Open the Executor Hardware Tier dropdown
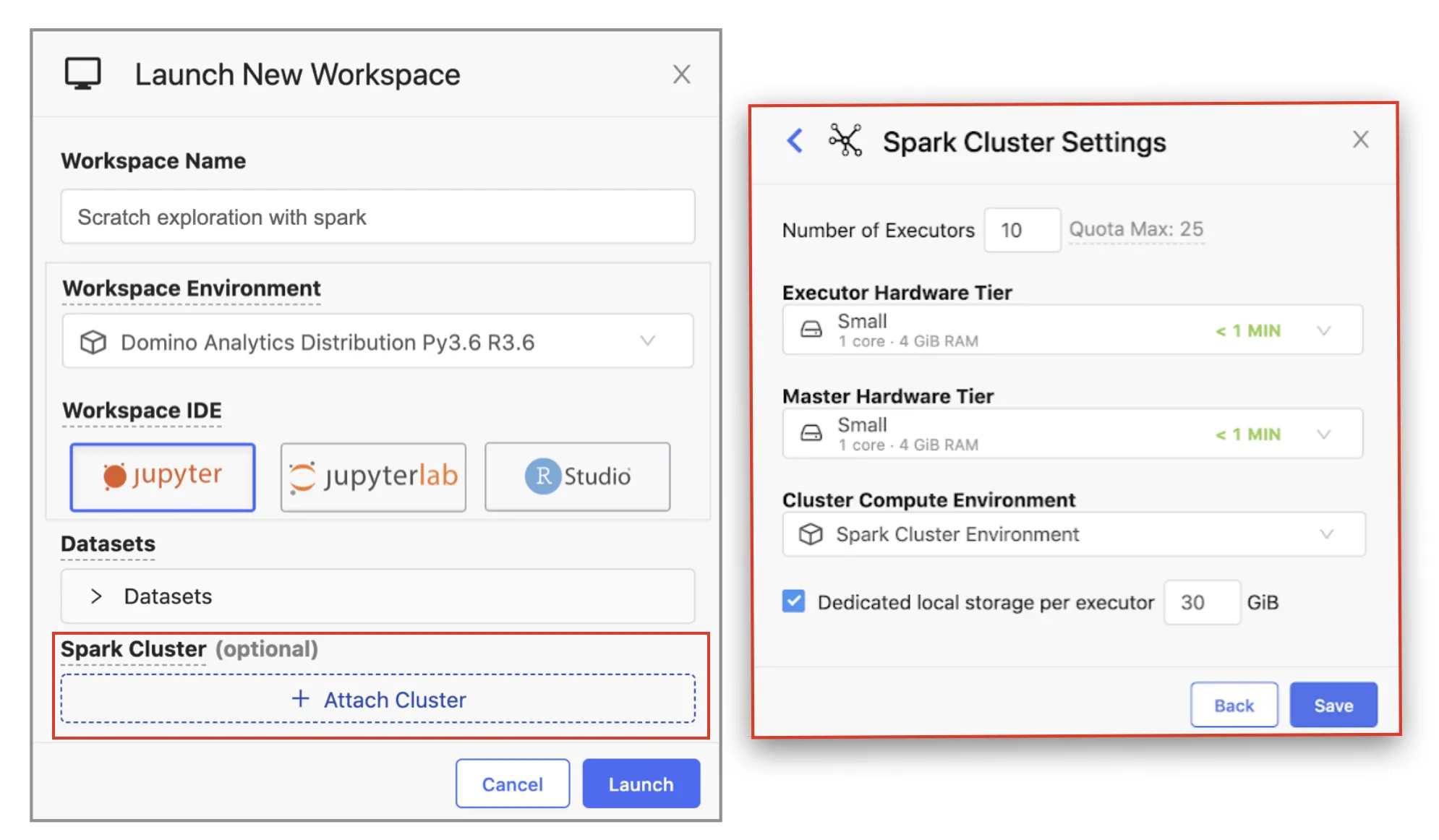Image resolution: width=1439 pixels, height=840 pixels. [1323, 330]
